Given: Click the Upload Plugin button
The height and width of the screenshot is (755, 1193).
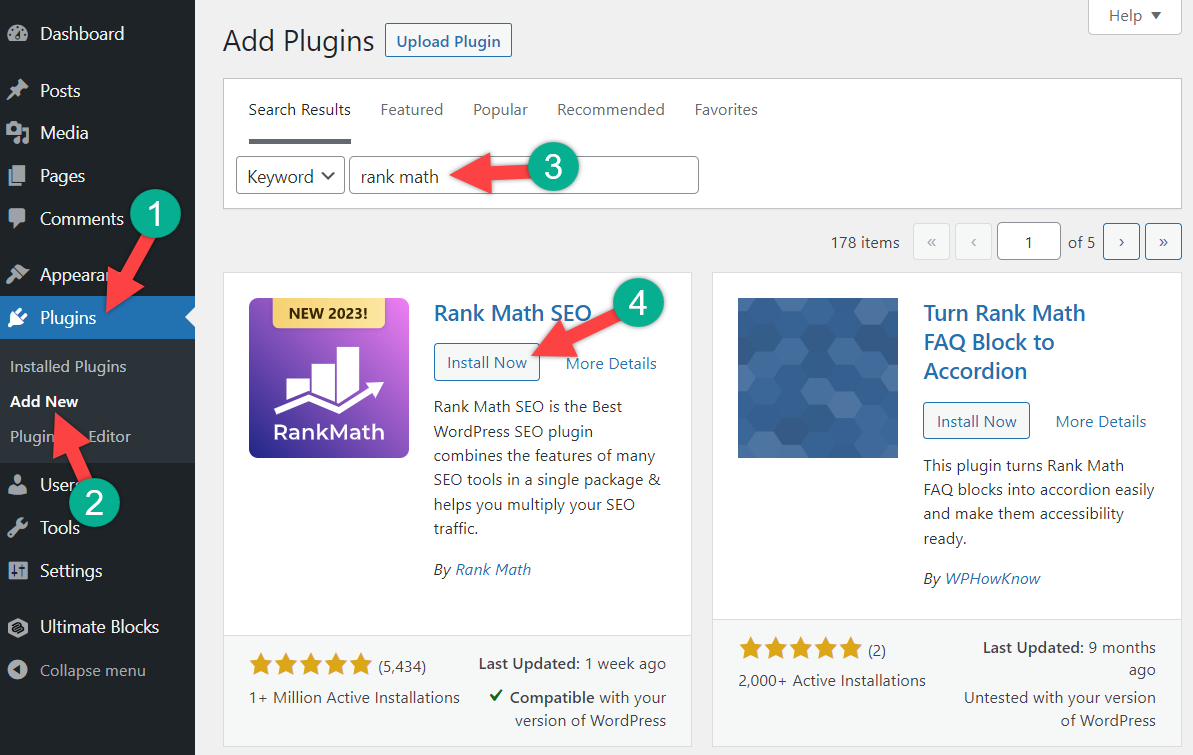Looking at the screenshot, I should (x=448, y=40).
